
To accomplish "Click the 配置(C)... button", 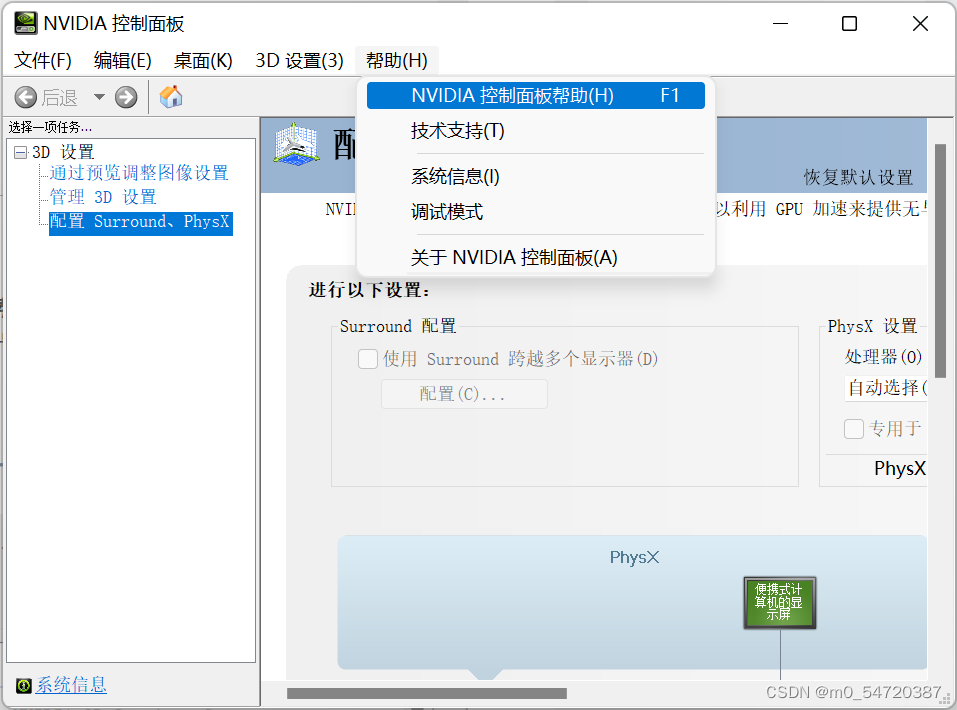I will click(x=464, y=394).
